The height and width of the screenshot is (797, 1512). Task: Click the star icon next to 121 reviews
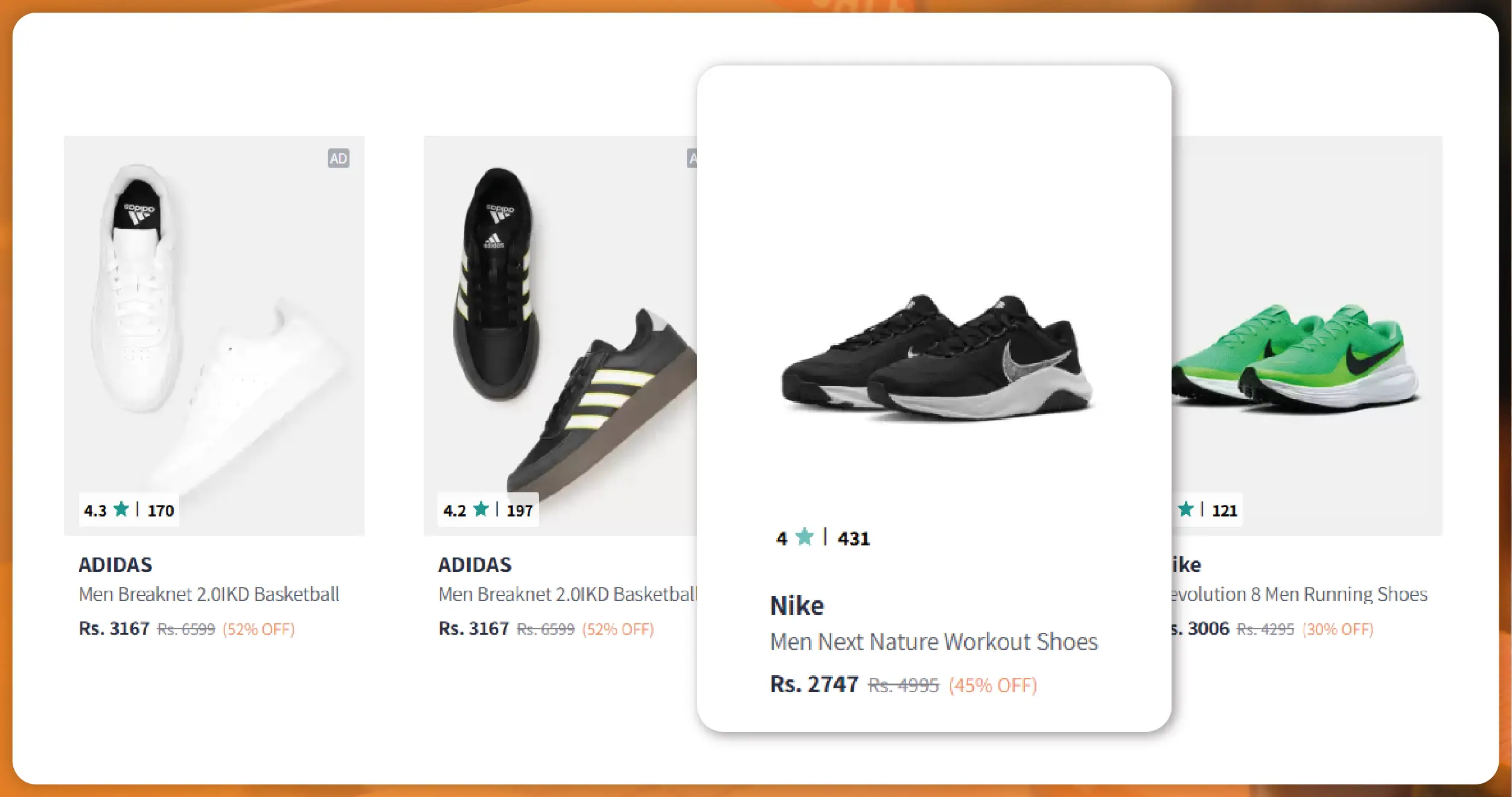point(1186,509)
